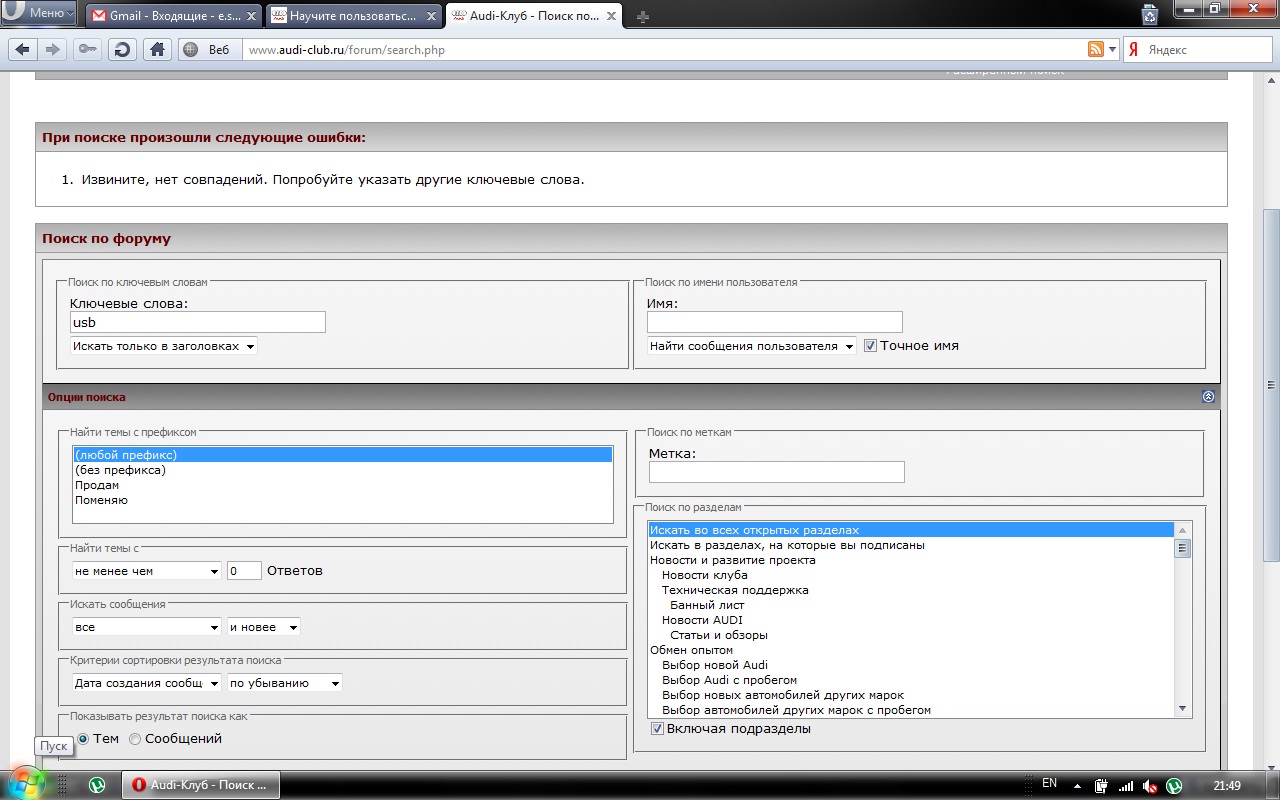The image size is (1280, 800).
Task: Click the RSS feed icon in address bar
Action: coord(1096,50)
